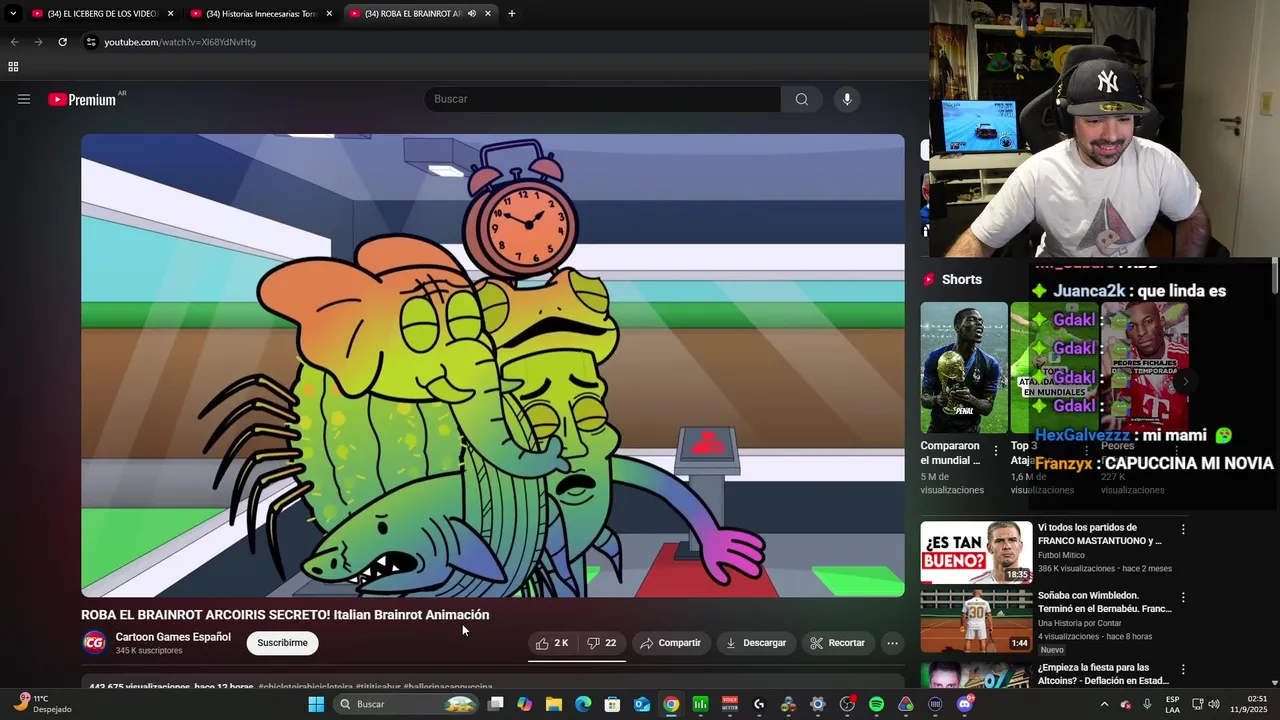Mute the tab via speaker icon

click(x=471, y=14)
